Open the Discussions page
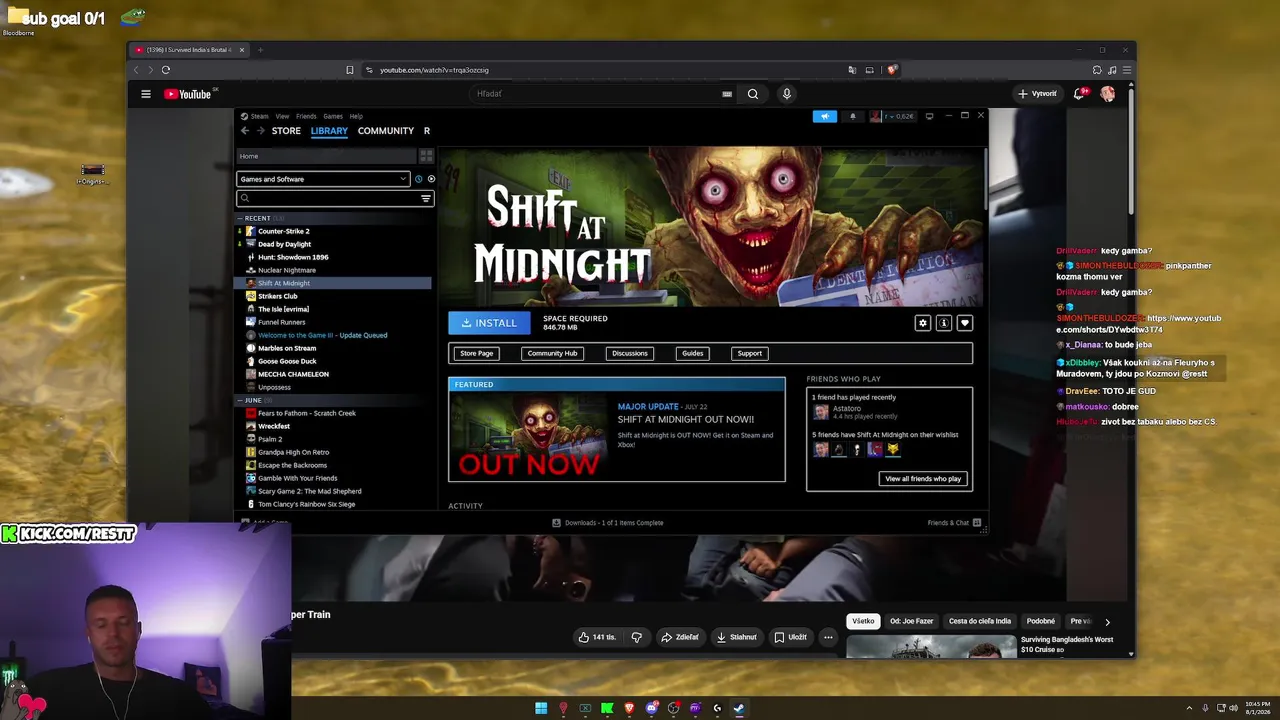This screenshot has height=720, width=1280. [x=630, y=353]
